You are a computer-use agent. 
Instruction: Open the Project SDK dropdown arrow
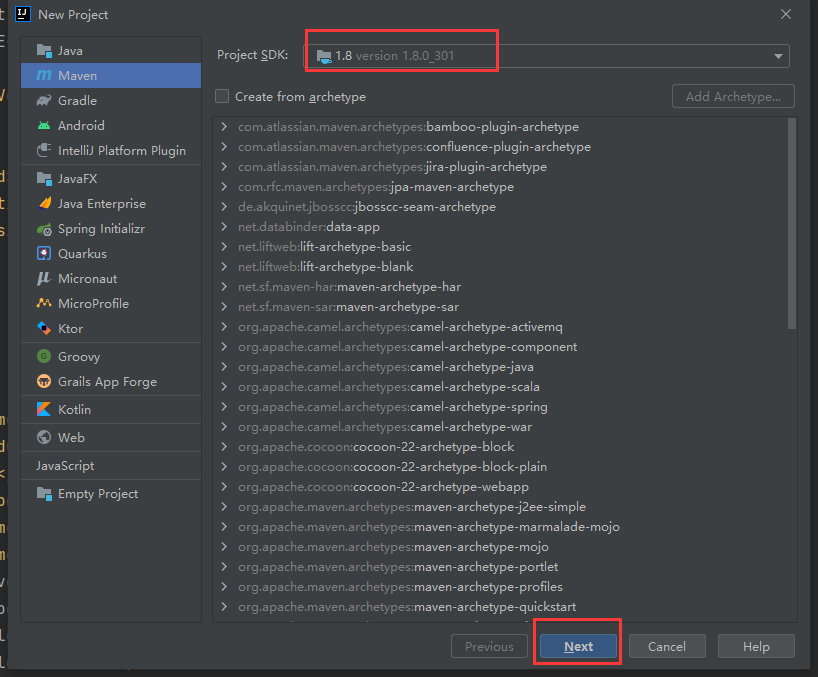click(778, 56)
